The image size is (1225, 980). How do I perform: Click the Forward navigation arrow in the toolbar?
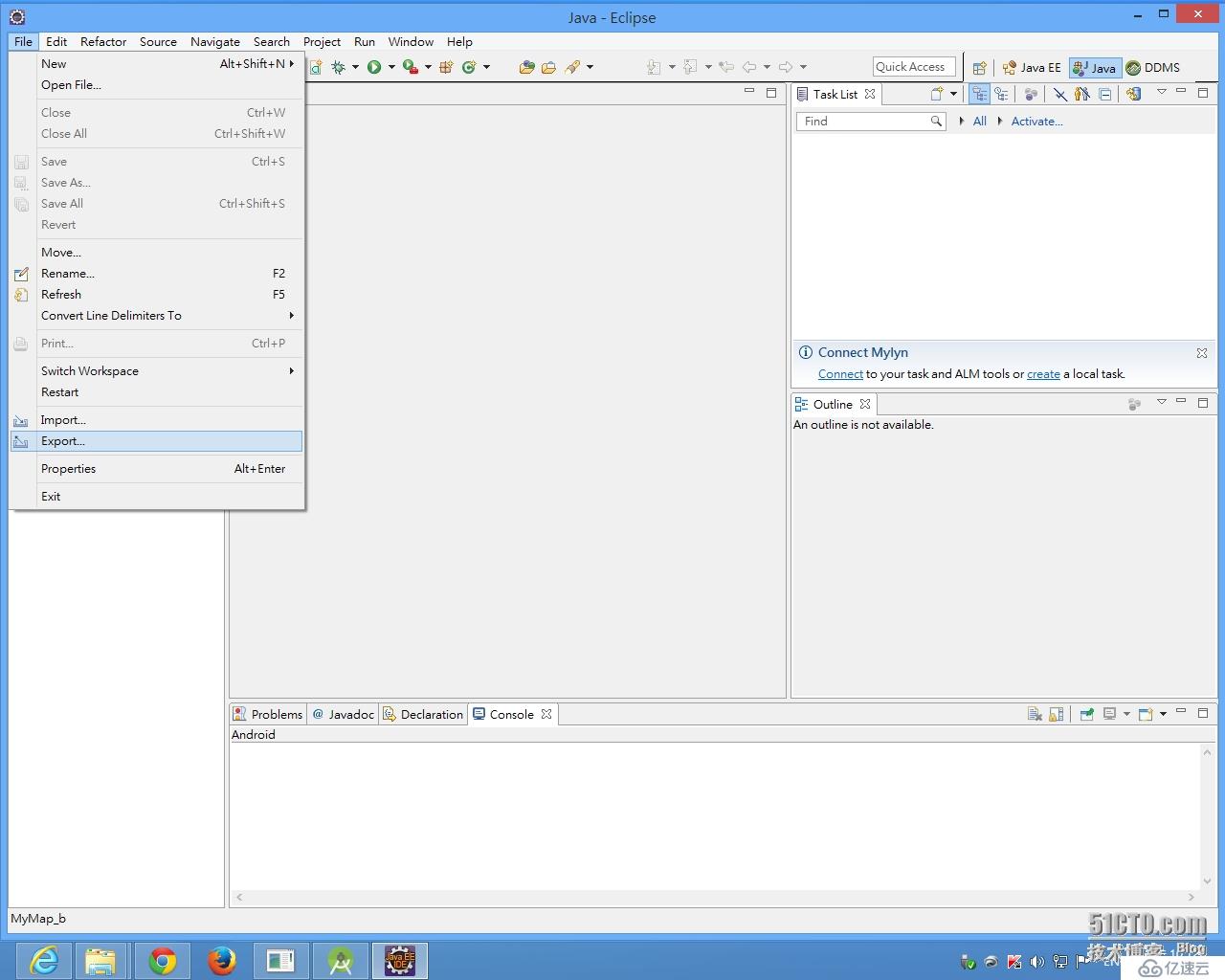[786, 67]
